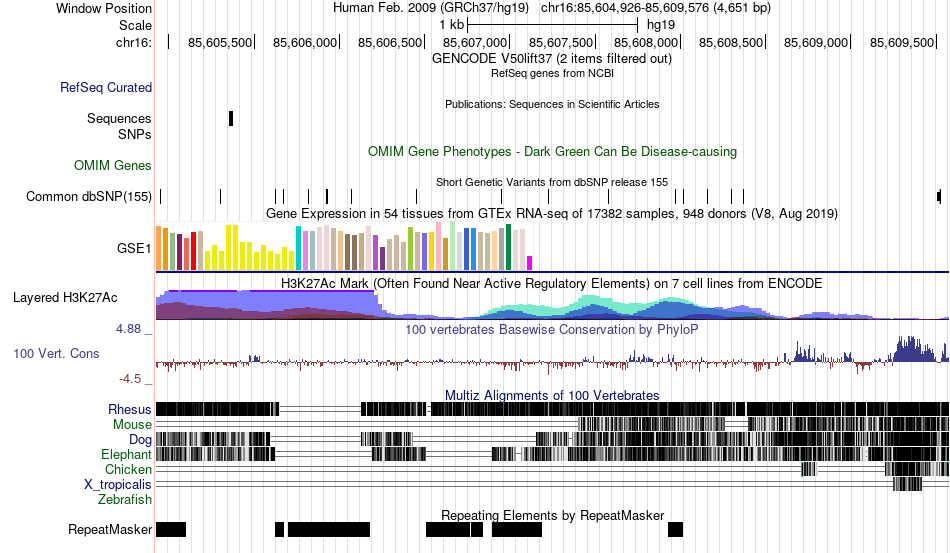Click the Rhesus alignment row label
Image resolution: width=950 pixels, height=553 pixels.
coord(130,409)
